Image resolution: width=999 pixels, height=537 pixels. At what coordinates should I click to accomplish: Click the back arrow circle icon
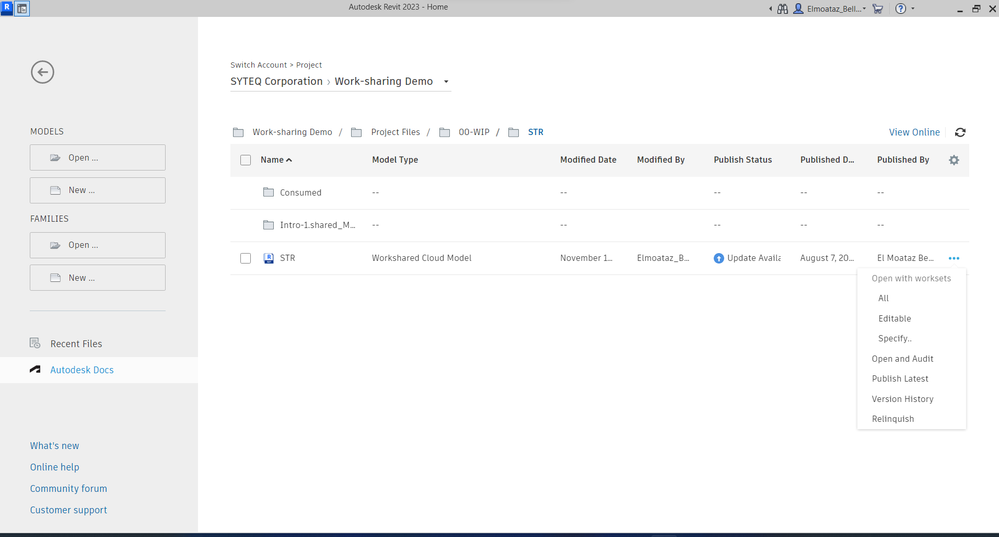[43, 72]
